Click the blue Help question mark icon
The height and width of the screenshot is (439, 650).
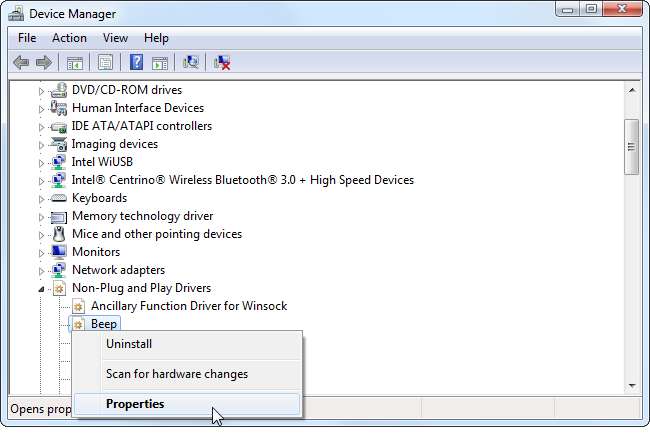coord(136,63)
